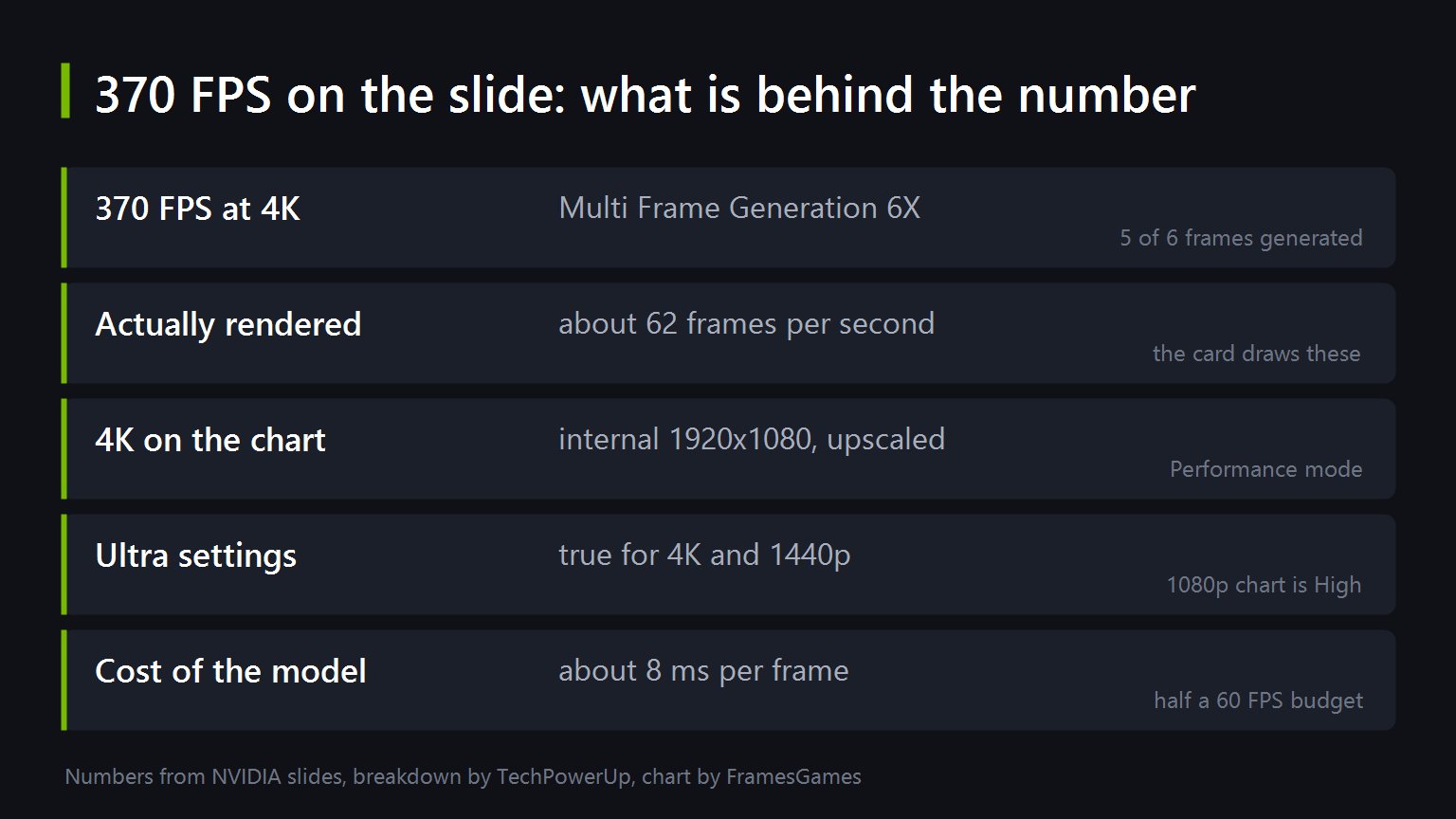
Task: Select 'internal 1920x1080, upscaled' value text
Action: [x=752, y=439]
